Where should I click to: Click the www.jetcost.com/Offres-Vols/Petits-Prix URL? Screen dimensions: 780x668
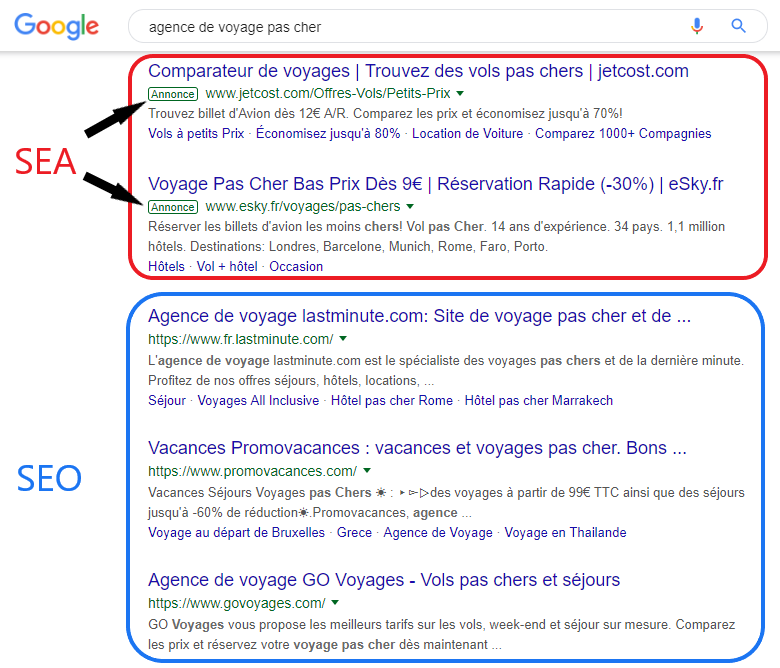328,94
